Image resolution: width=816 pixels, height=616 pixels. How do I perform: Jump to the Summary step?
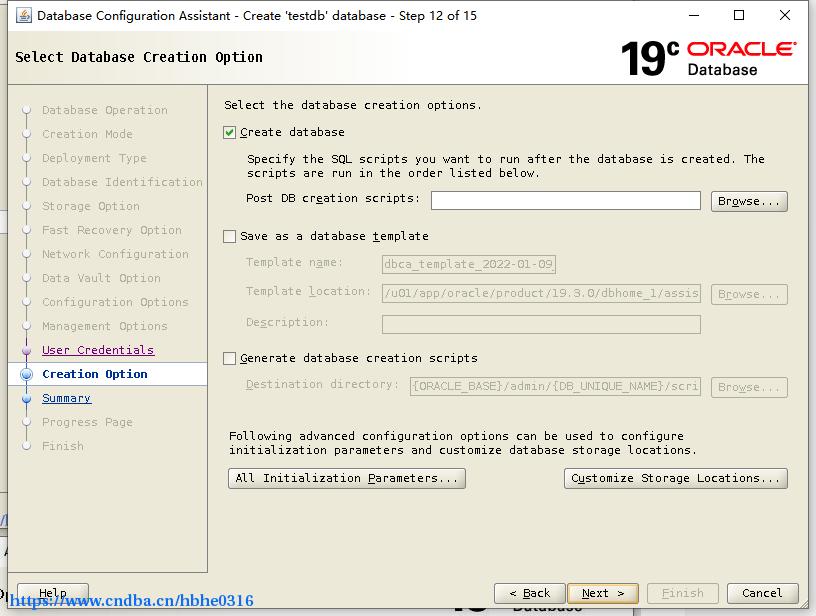coord(67,398)
